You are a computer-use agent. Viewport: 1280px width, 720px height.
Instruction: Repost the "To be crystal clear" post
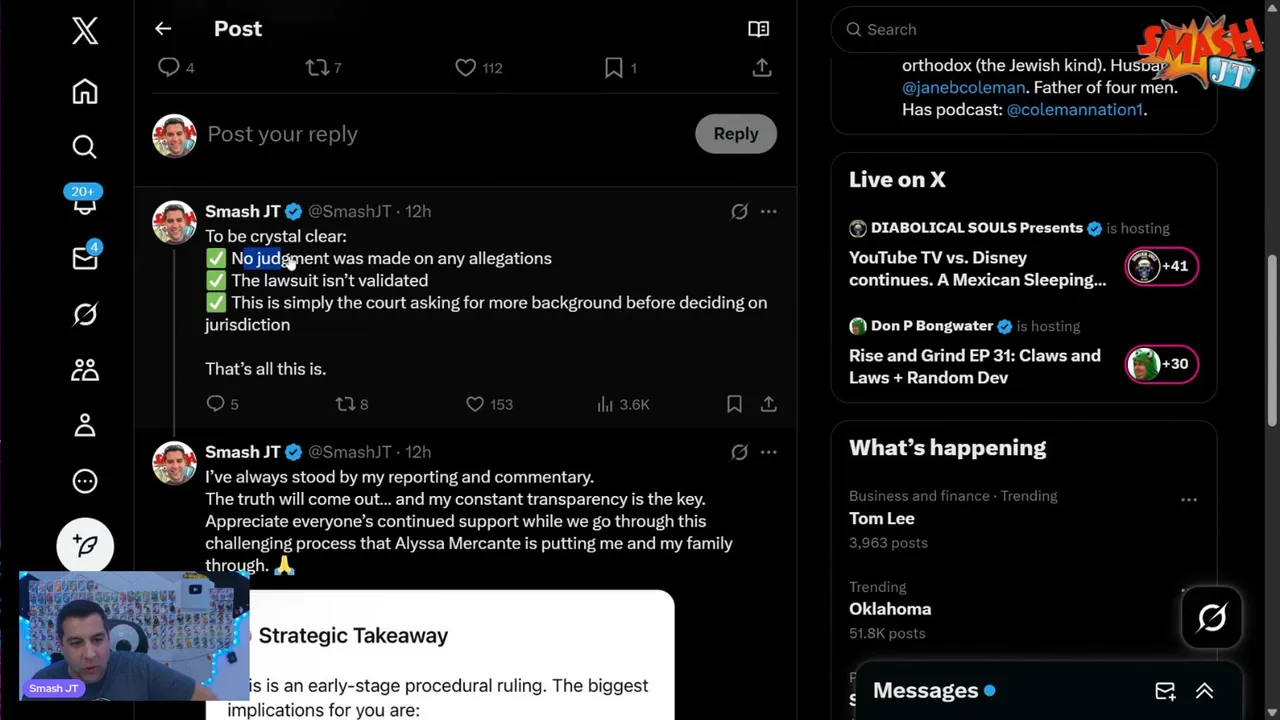tap(345, 404)
